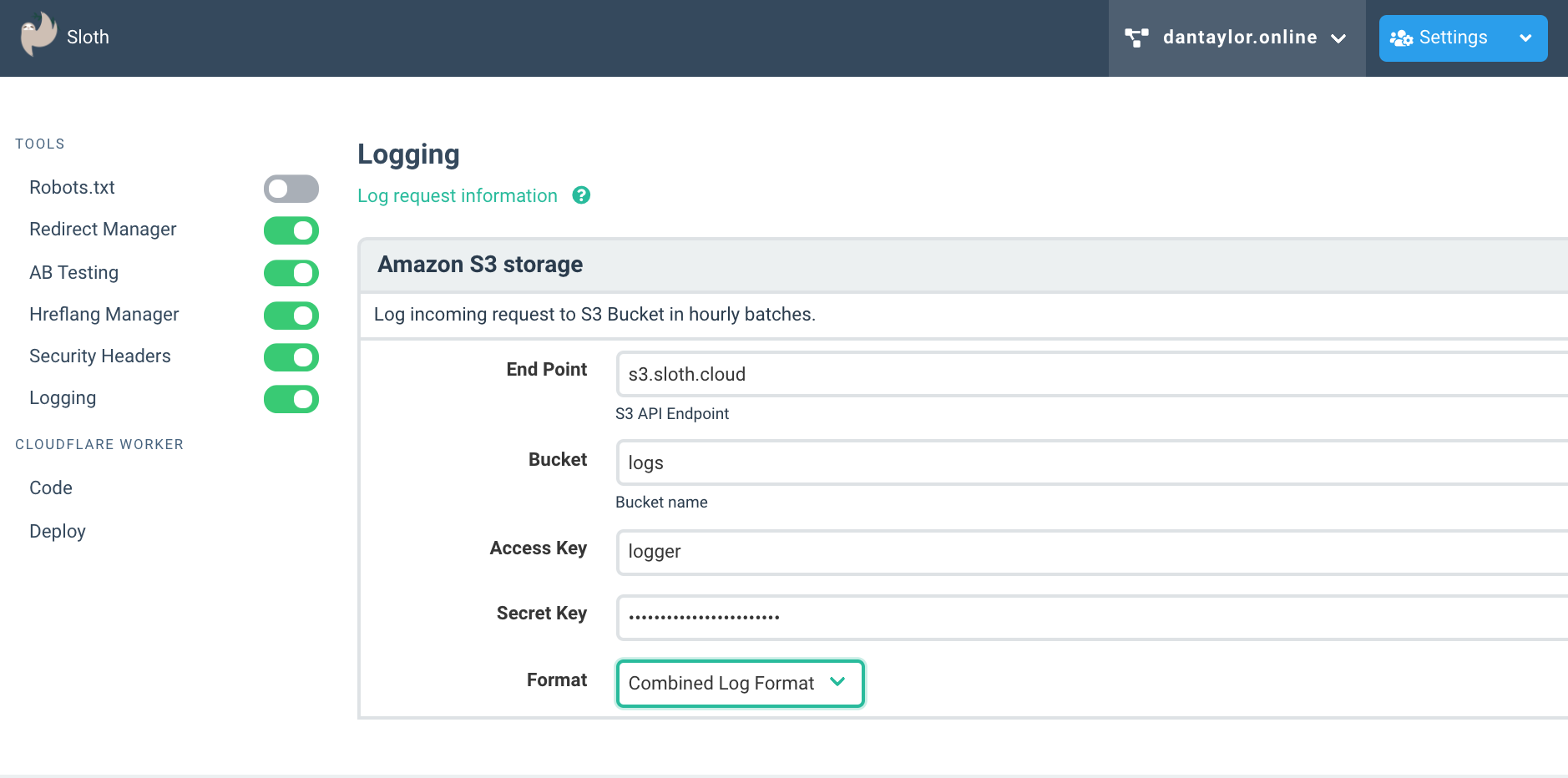The width and height of the screenshot is (1568, 778).
Task: Click the site network icon beside dantaylor.online
Action: [1136, 38]
